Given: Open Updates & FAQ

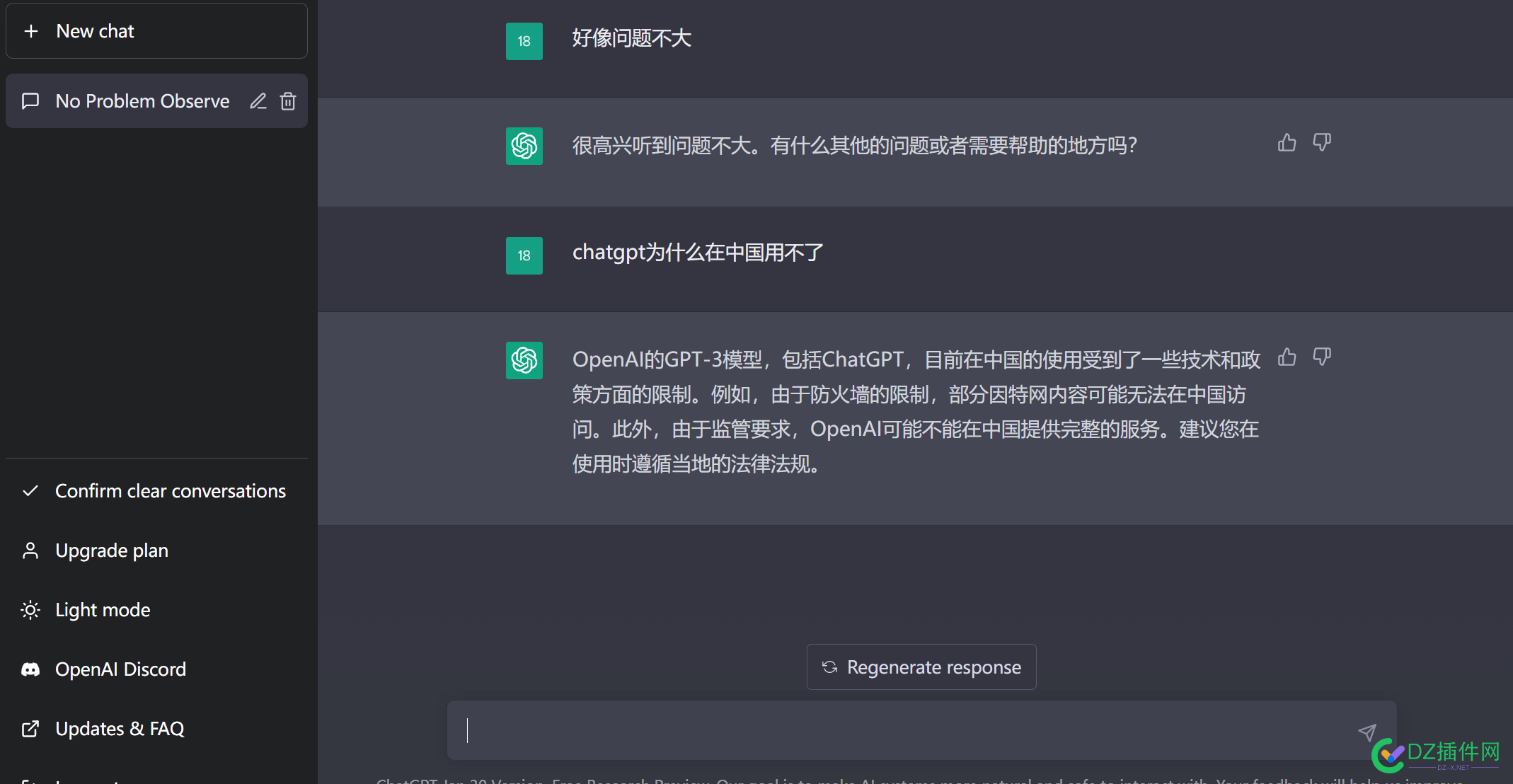Looking at the screenshot, I should coord(156,729).
